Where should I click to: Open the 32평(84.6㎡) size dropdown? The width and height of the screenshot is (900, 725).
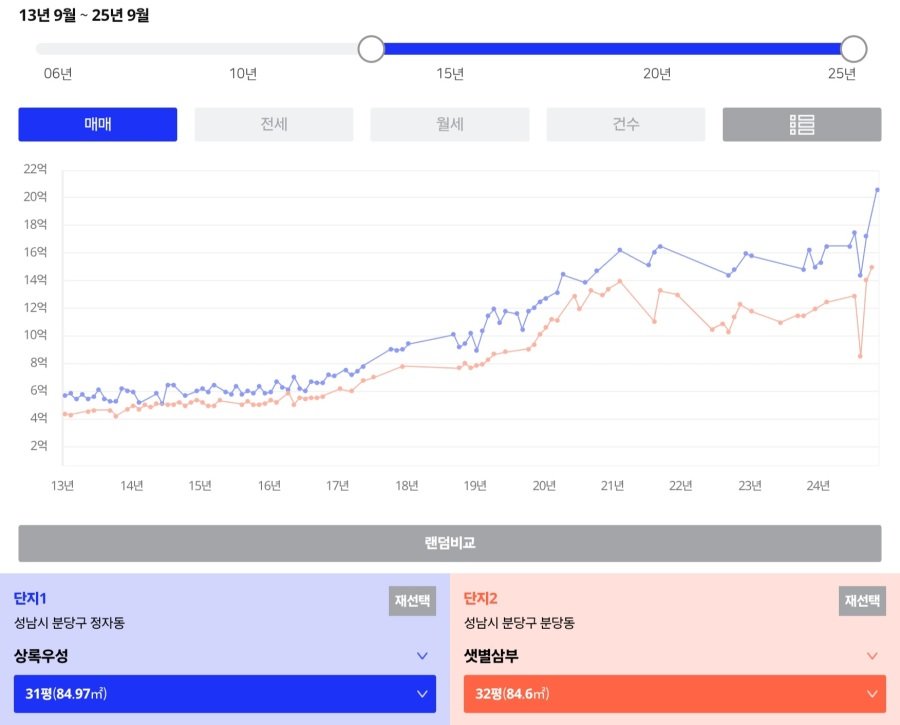click(x=675, y=694)
